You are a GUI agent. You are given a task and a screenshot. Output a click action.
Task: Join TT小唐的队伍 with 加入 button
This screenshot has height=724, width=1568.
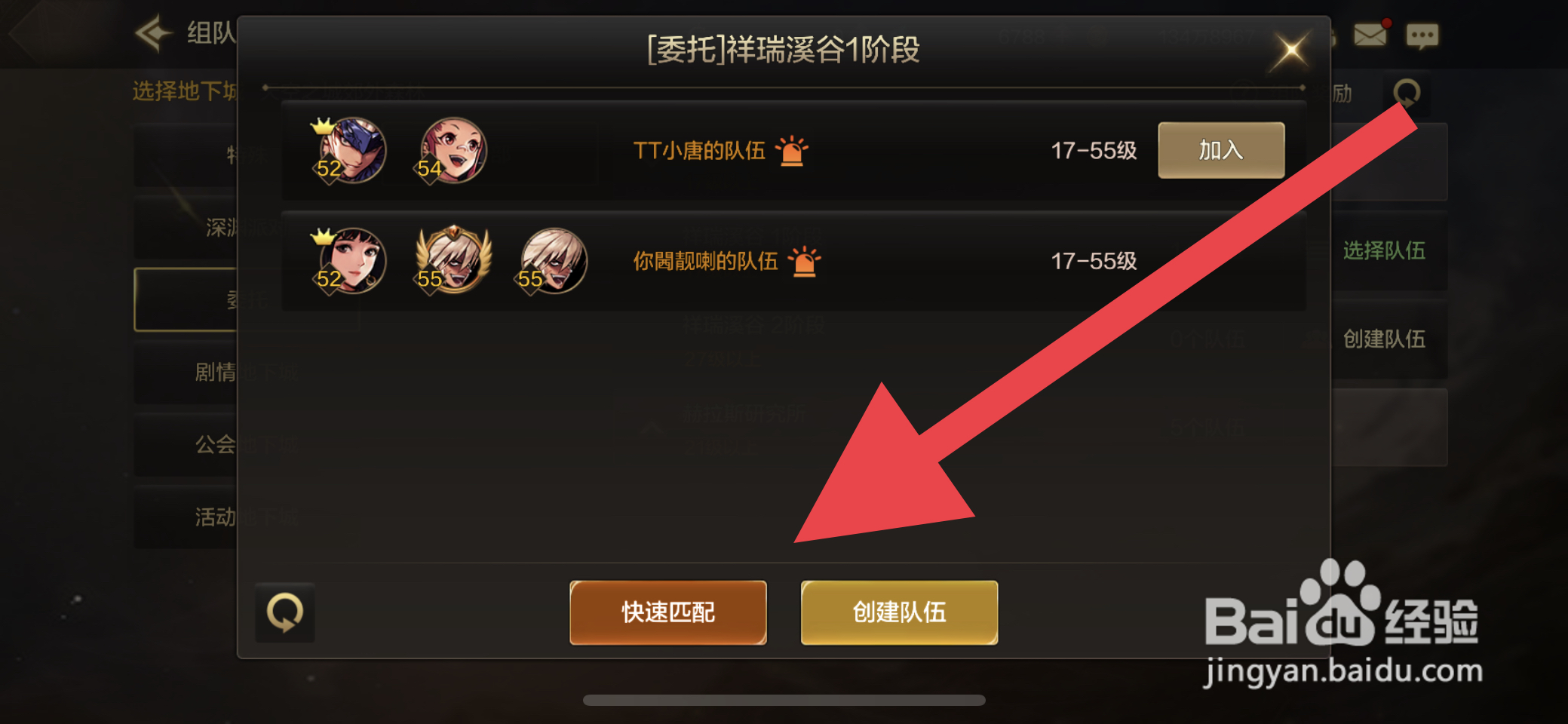[1221, 150]
